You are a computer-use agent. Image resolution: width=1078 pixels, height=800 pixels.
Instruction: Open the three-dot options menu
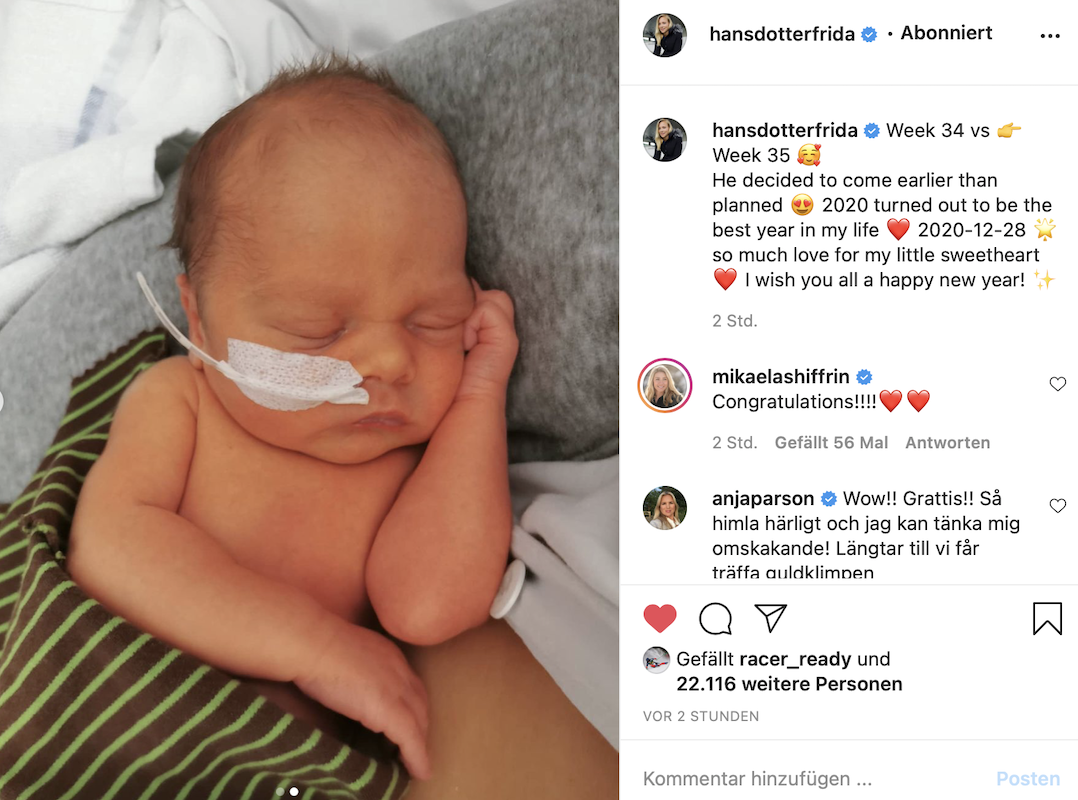coord(1049,36)
